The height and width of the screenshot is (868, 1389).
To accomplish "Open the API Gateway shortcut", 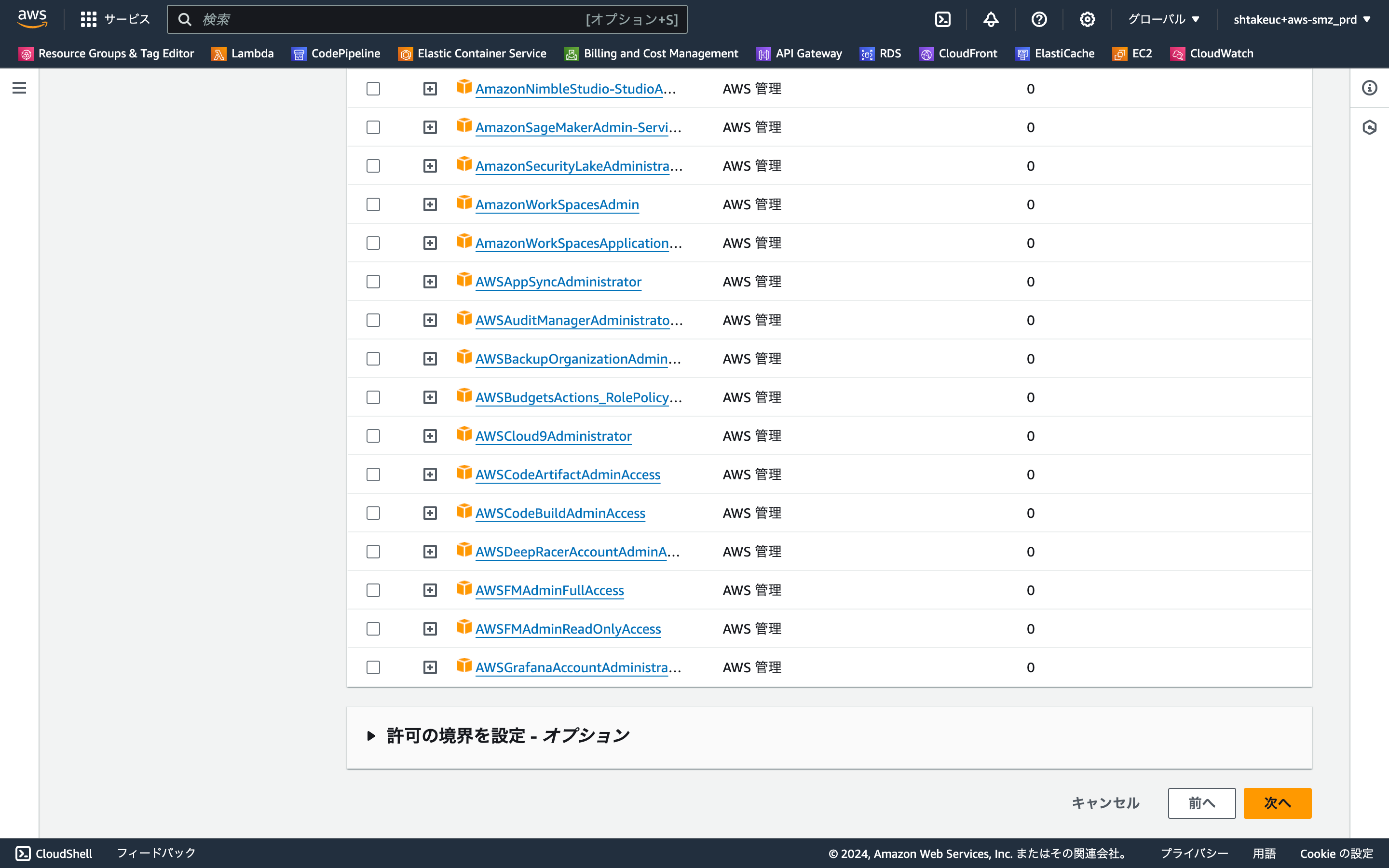I will click(800, 54).
